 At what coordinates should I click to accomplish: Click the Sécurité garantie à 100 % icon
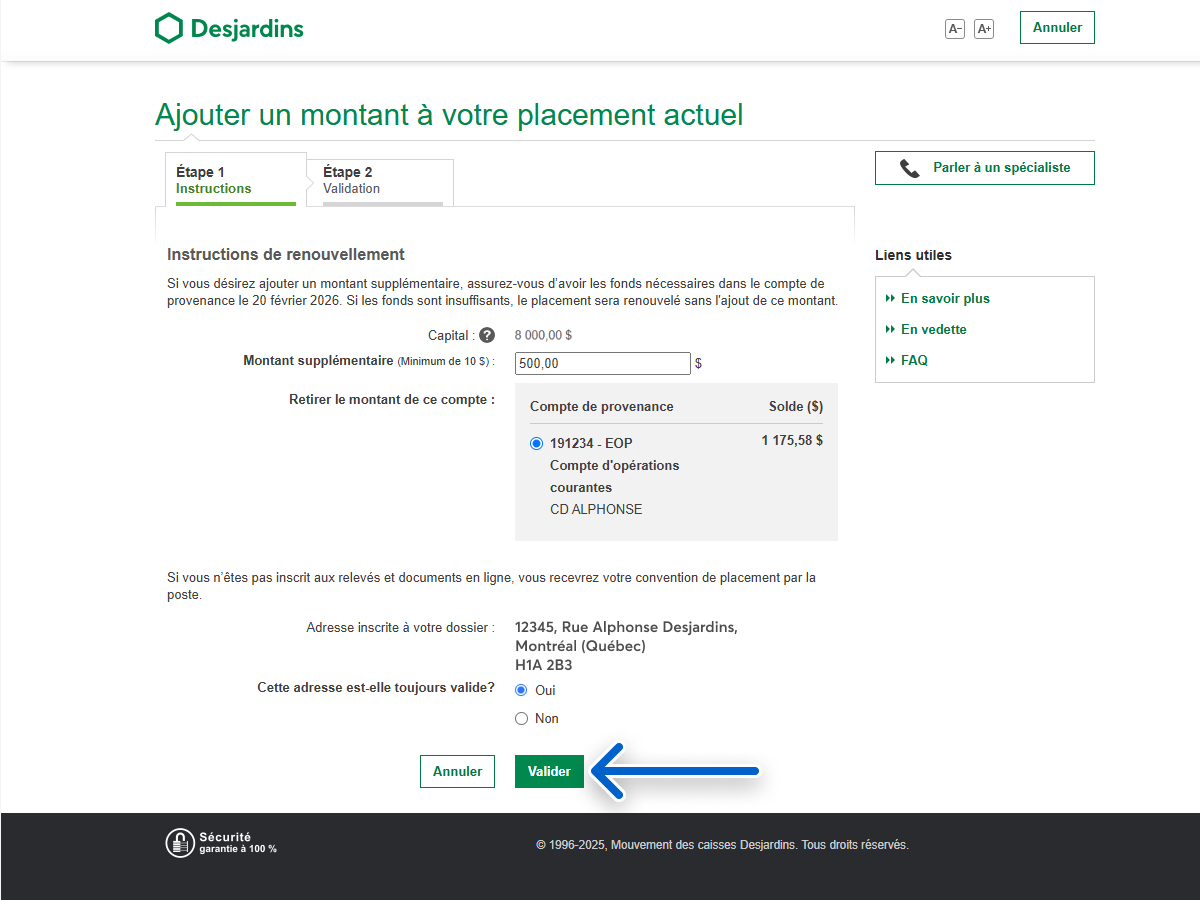(x=179, y=843)
